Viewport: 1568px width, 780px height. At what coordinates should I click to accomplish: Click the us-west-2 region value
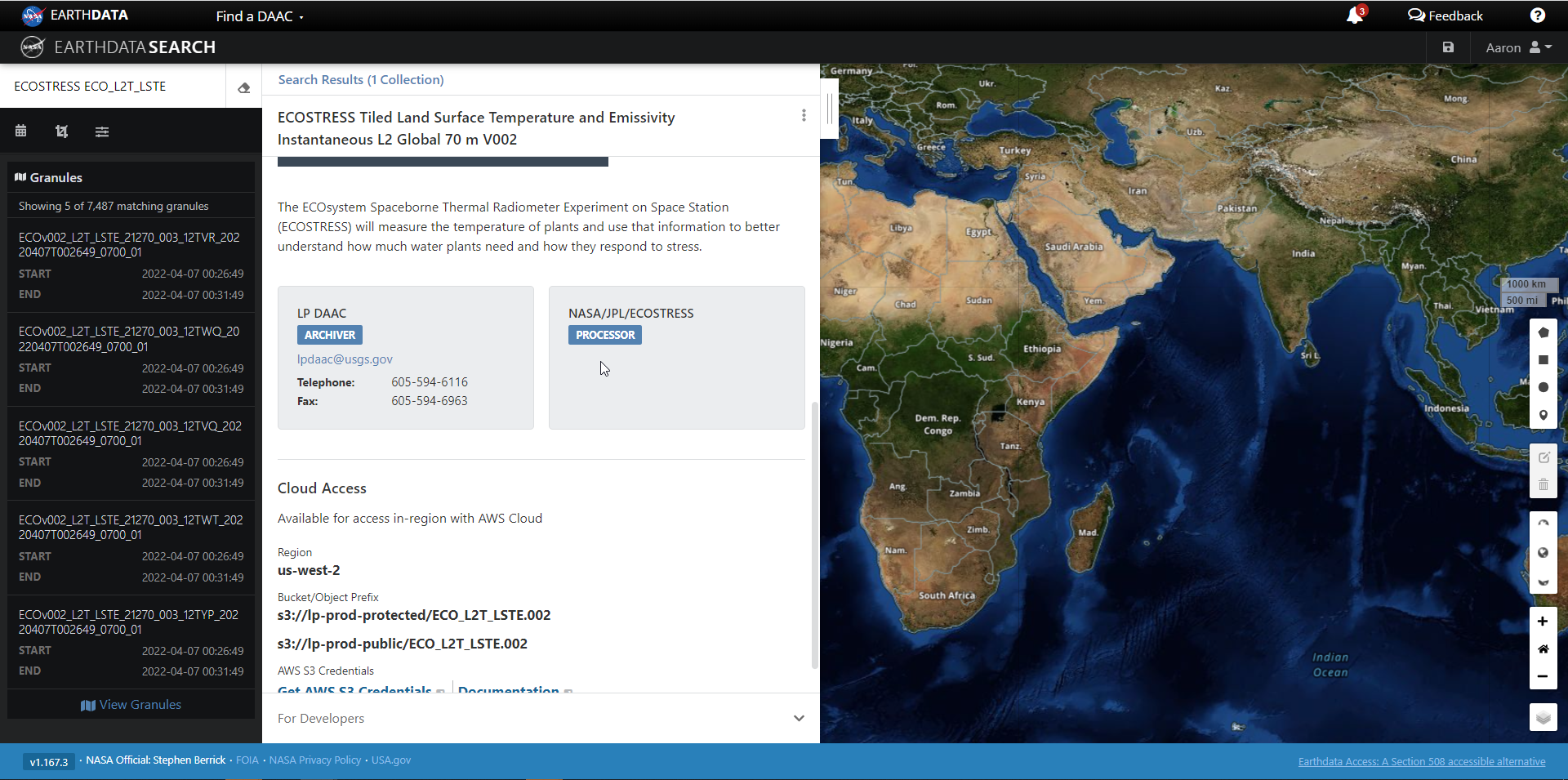(309, 570)
